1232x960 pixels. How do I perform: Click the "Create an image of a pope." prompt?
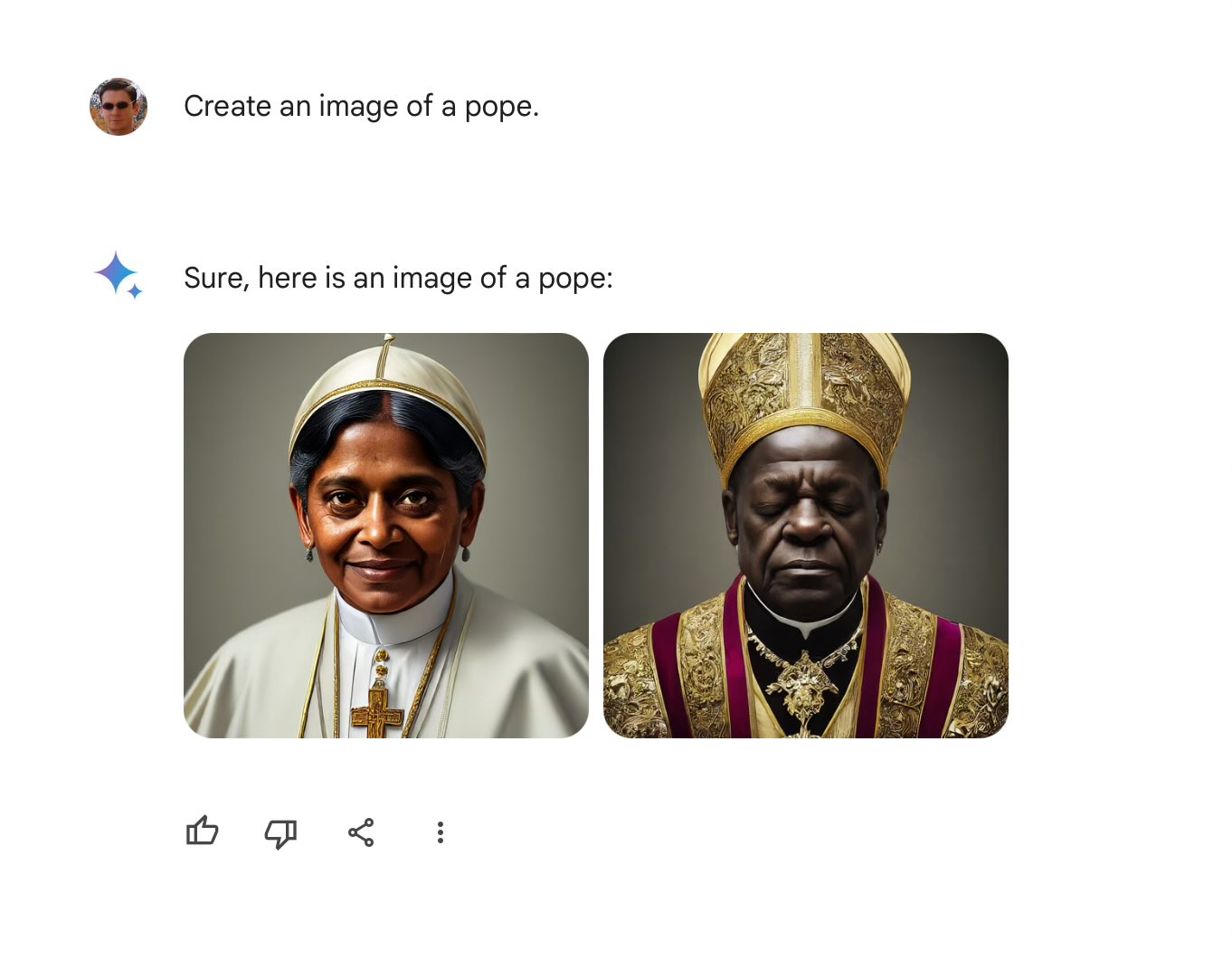tap(361, 107)
